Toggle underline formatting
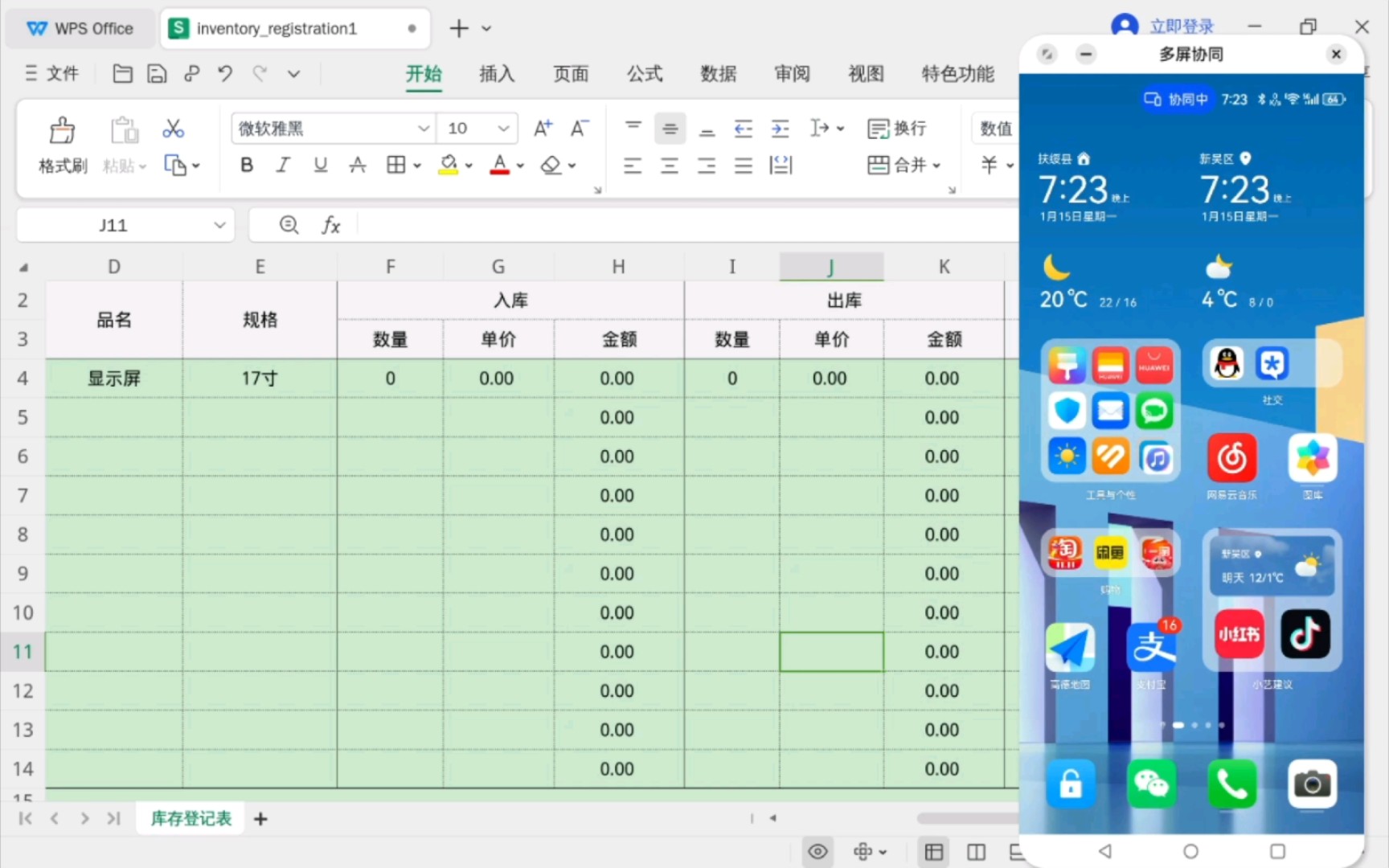Image resolution: width=1389 pixels, height=868 pixels. pos(319,165)
